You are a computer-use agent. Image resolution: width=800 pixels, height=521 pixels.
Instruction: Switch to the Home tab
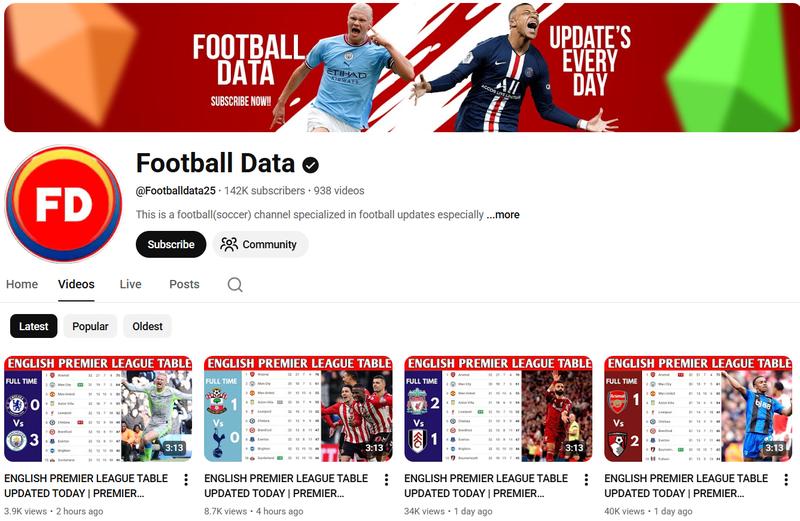22,284
